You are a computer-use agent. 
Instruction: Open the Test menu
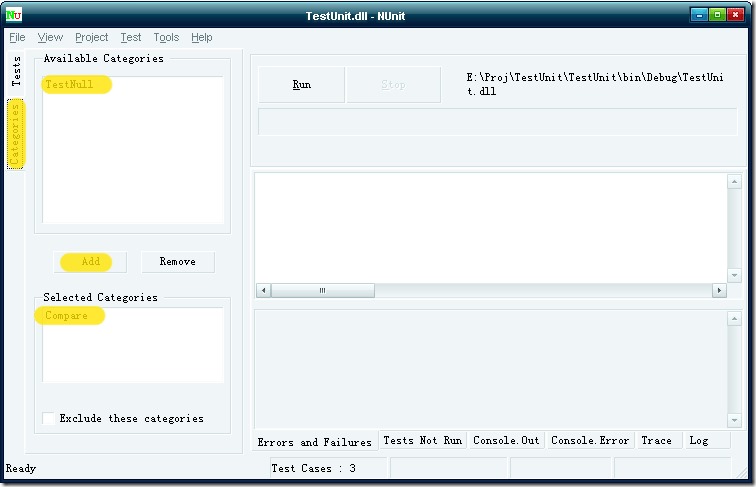coord(131,37)
